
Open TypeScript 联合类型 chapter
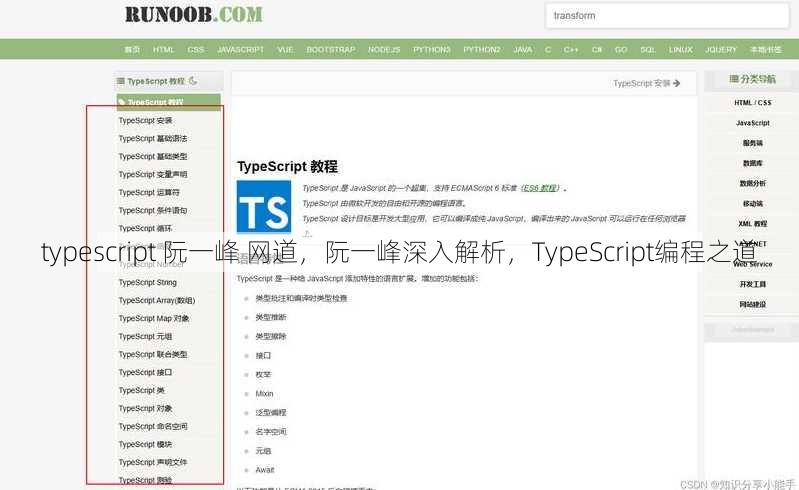coord(152,355)
